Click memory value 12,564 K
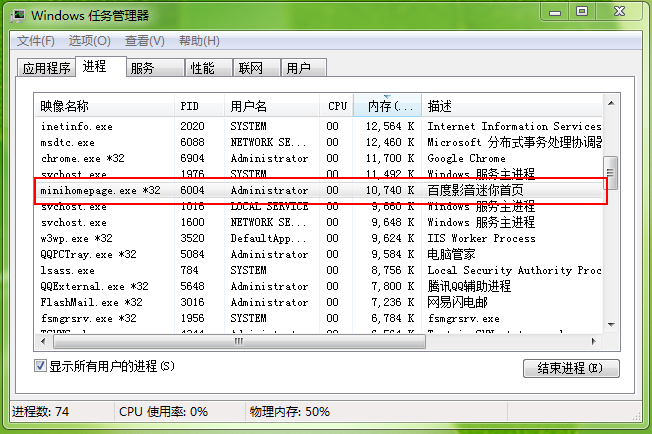This screenshot has height=434, width=652. click(x=390, y=126)
